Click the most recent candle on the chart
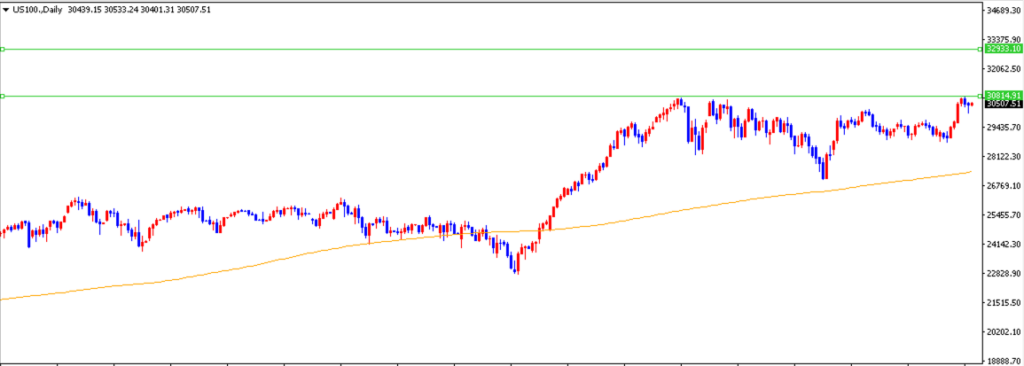Image resolution: width=1024 pixels, height=366 pixels. pyautogui.click(x=972, y=105)
